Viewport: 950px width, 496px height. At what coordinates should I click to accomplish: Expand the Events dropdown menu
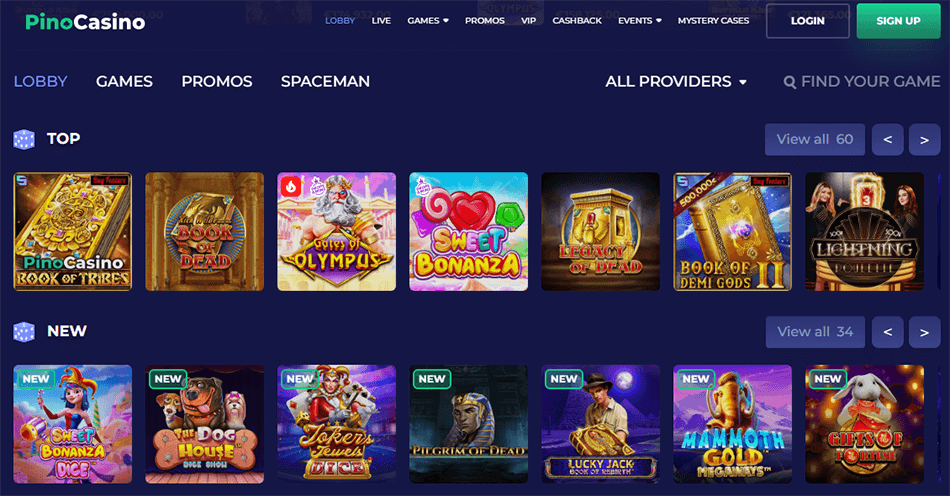click(x=640, y=21)
